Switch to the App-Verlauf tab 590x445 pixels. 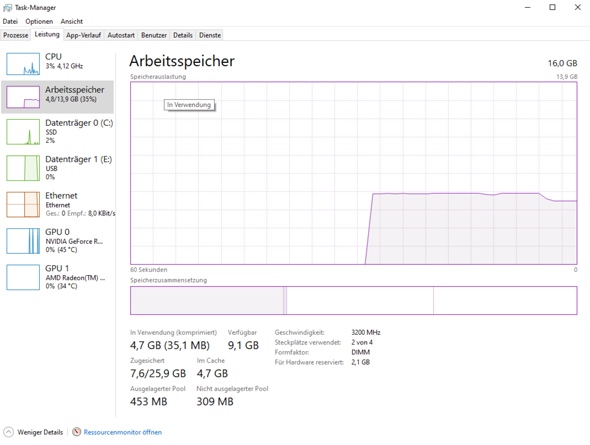click(x=84, y=35)
